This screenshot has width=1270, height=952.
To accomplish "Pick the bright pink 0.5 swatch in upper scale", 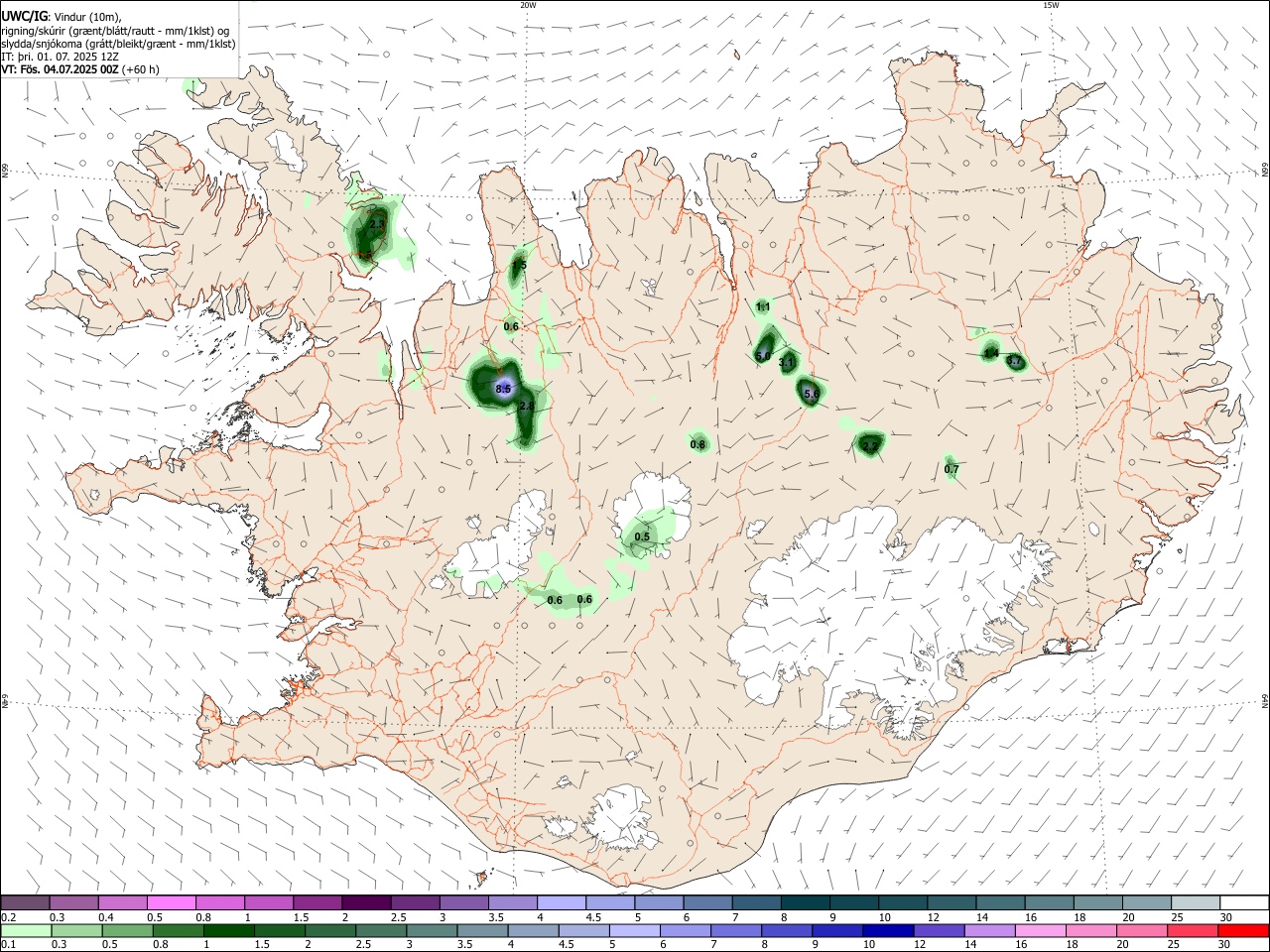I will (x=173, y=903).
